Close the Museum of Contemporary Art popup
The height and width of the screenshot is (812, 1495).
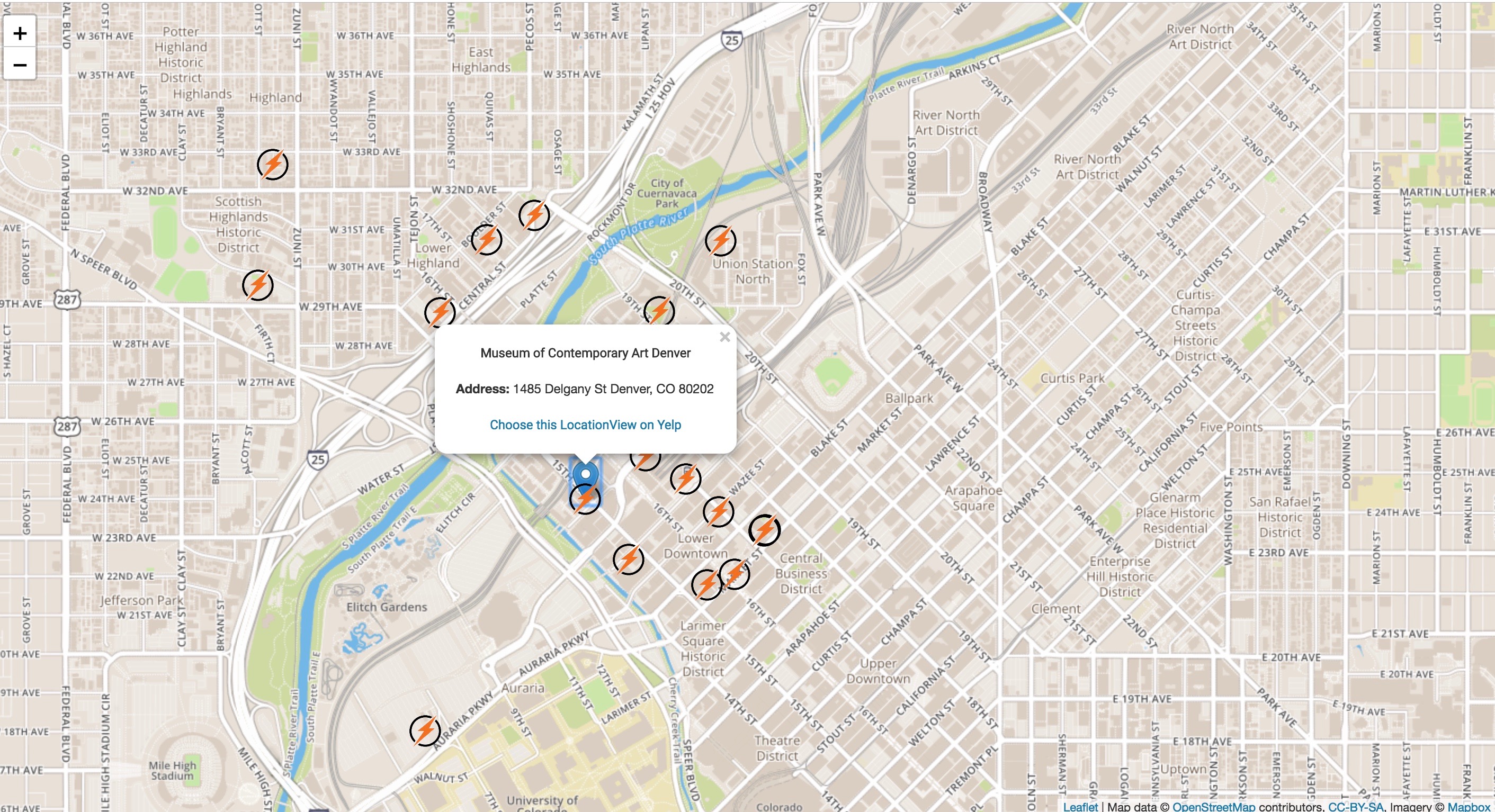tap(724, 337)
